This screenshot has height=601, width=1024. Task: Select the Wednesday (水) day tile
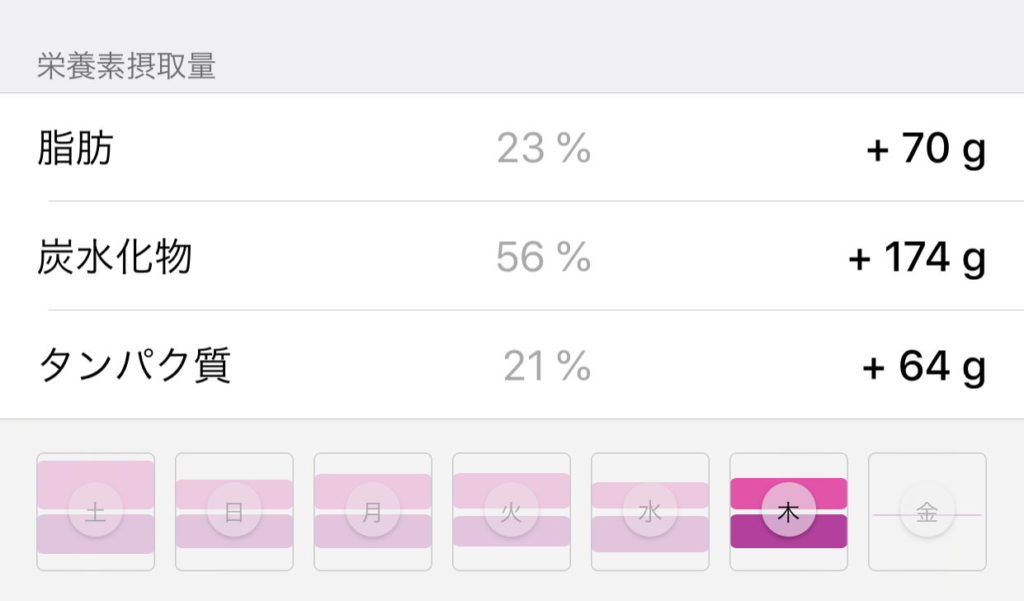[650, 512]
